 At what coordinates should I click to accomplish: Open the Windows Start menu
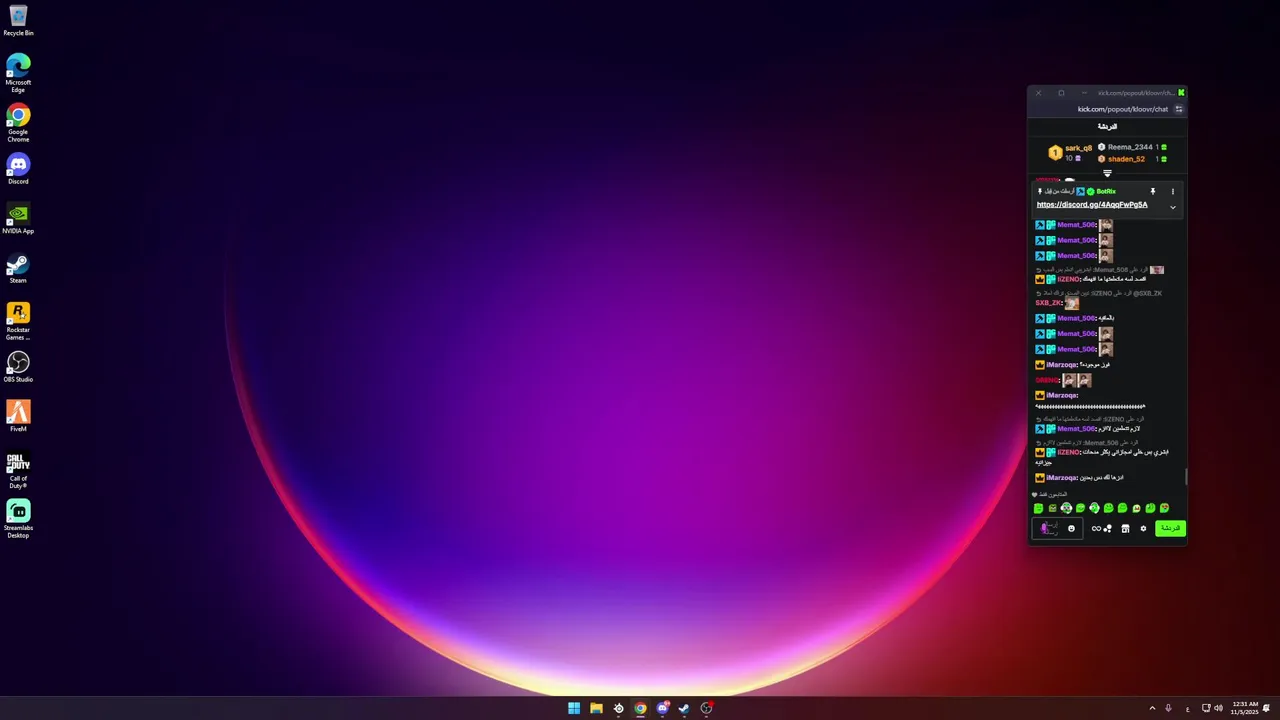574,708
